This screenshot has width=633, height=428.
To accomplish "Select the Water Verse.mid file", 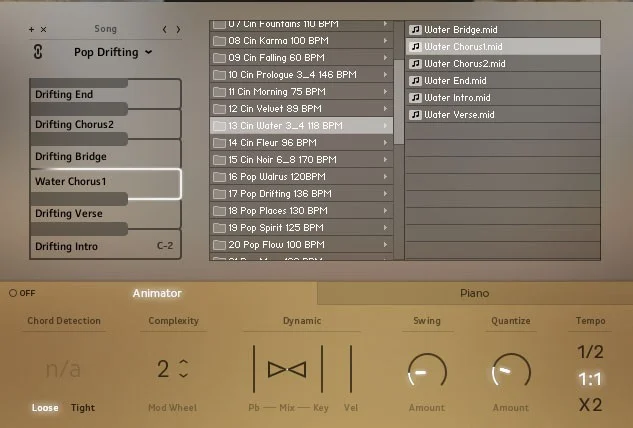I will pyautogui.click(x=503, y=114).
